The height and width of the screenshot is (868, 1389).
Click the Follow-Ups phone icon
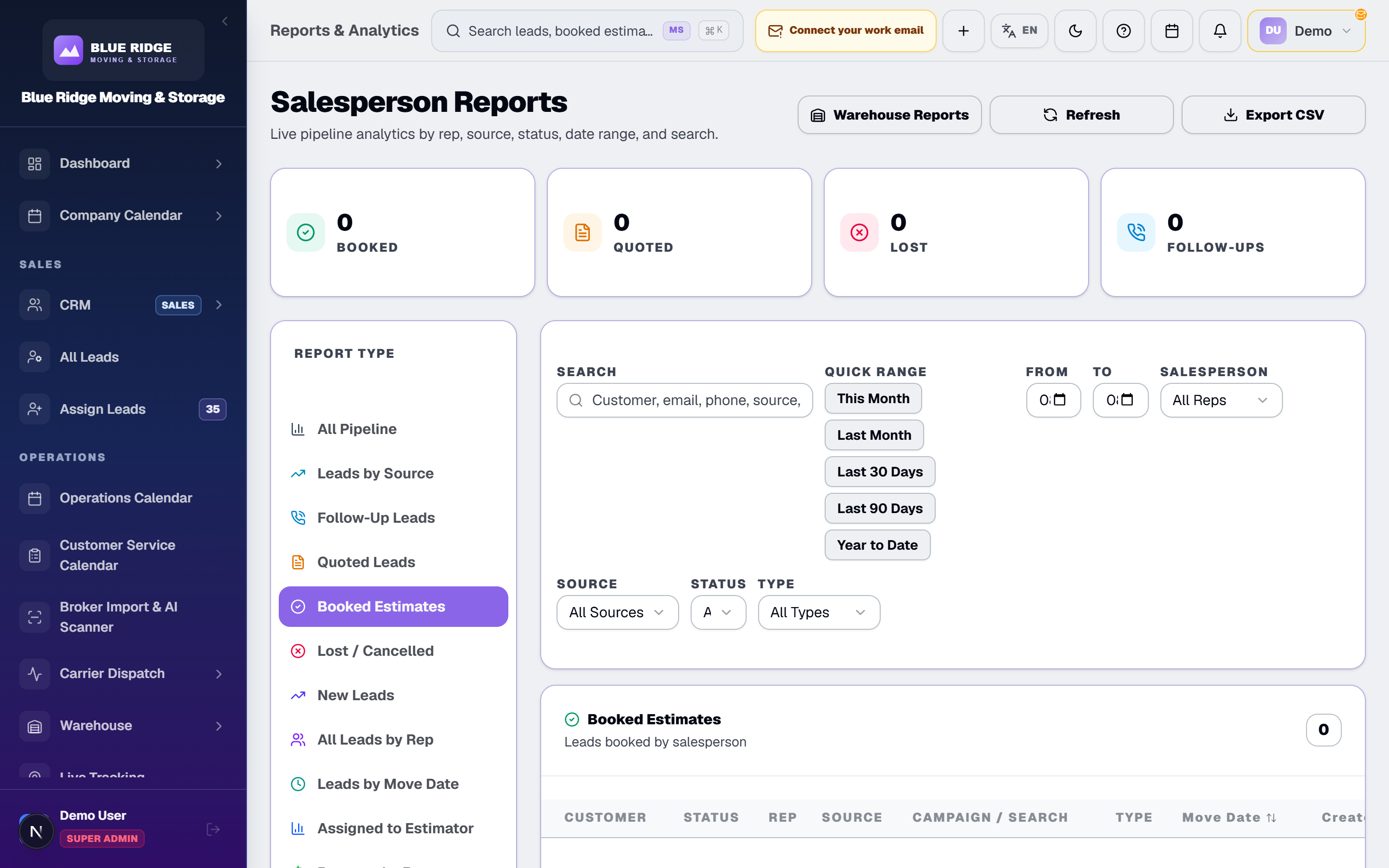[x=1136, y=232]
